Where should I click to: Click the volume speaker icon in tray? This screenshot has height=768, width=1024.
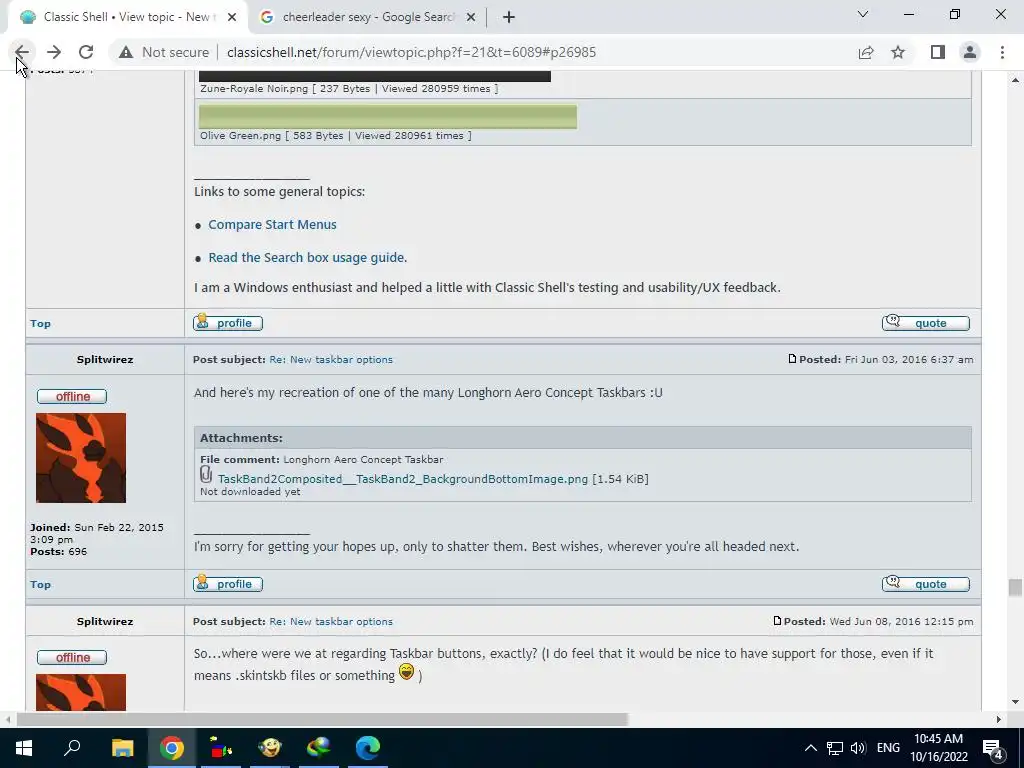(858, 748)
